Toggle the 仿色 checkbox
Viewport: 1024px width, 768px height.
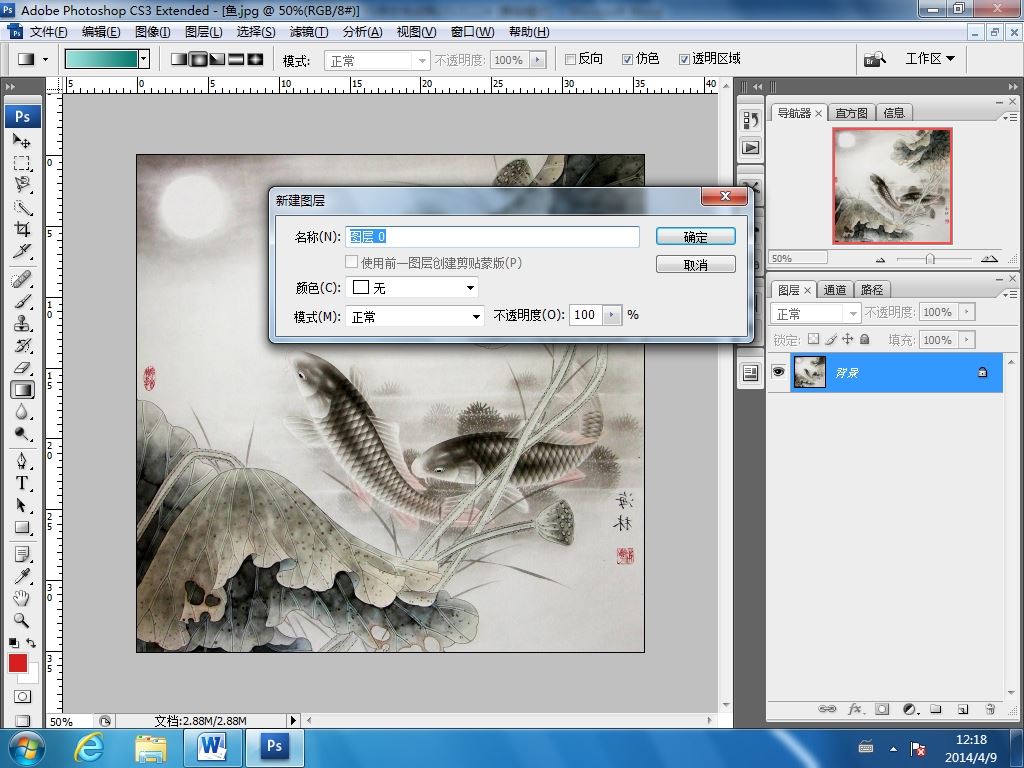click(627, 59)
